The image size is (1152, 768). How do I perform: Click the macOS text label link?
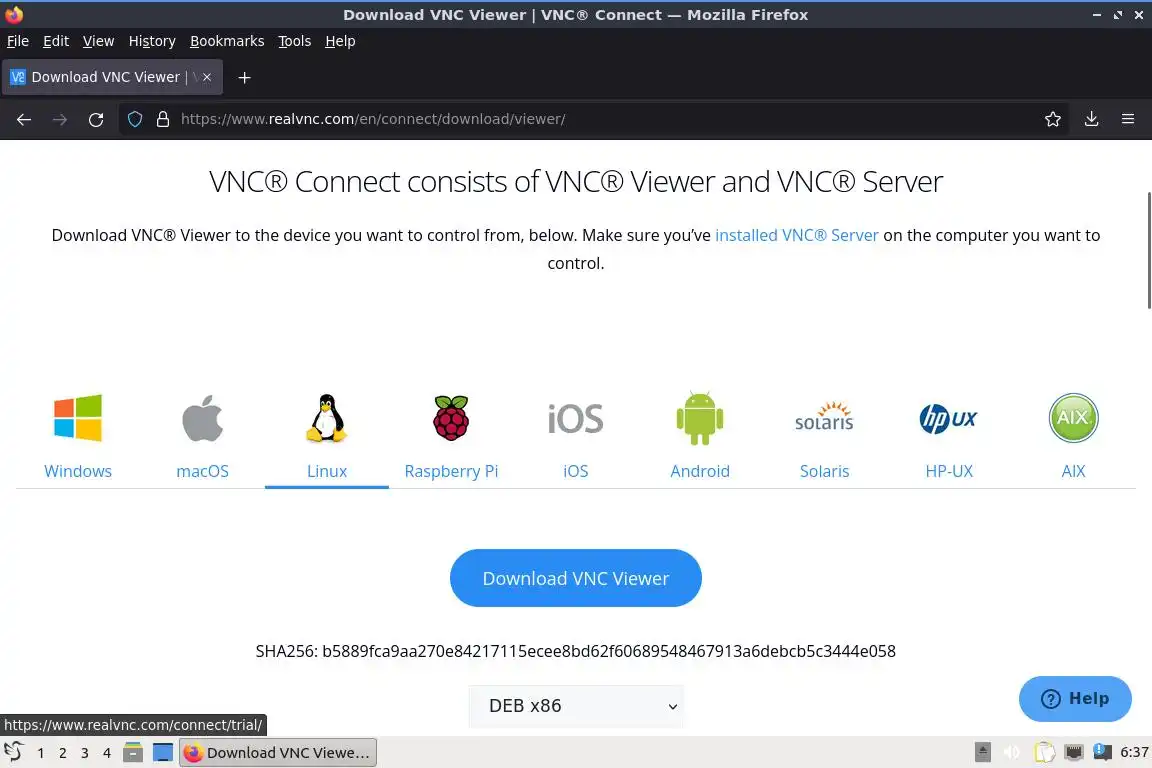[x=203, y=471]
